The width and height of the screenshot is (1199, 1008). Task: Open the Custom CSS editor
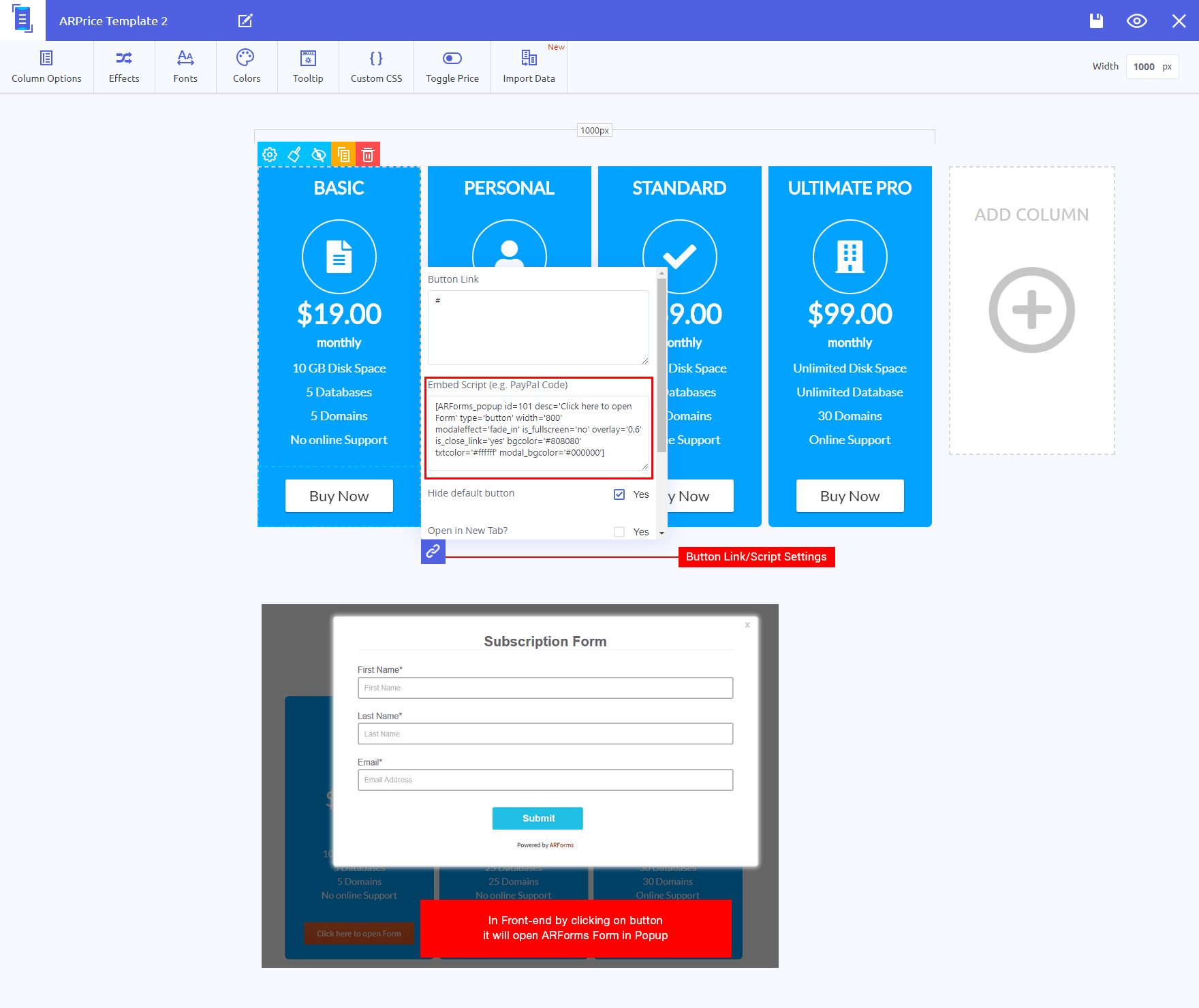point(376,67)
